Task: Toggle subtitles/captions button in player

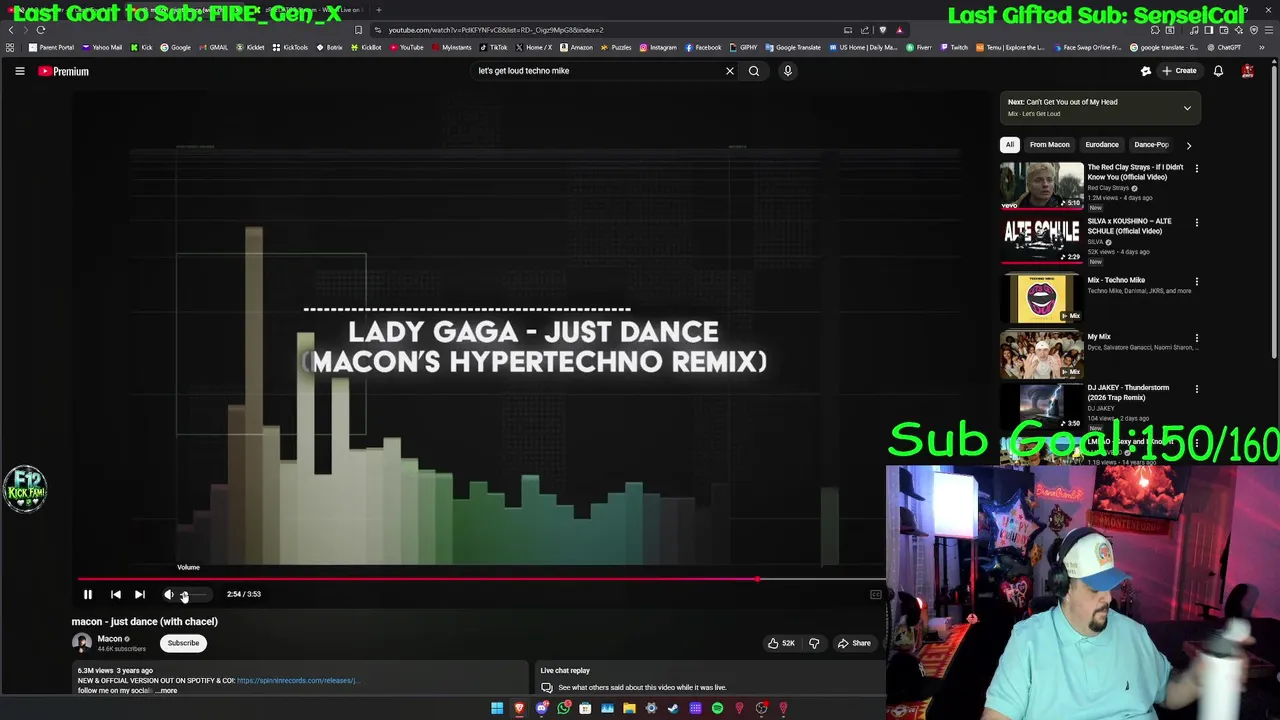Action: [875, 595]
